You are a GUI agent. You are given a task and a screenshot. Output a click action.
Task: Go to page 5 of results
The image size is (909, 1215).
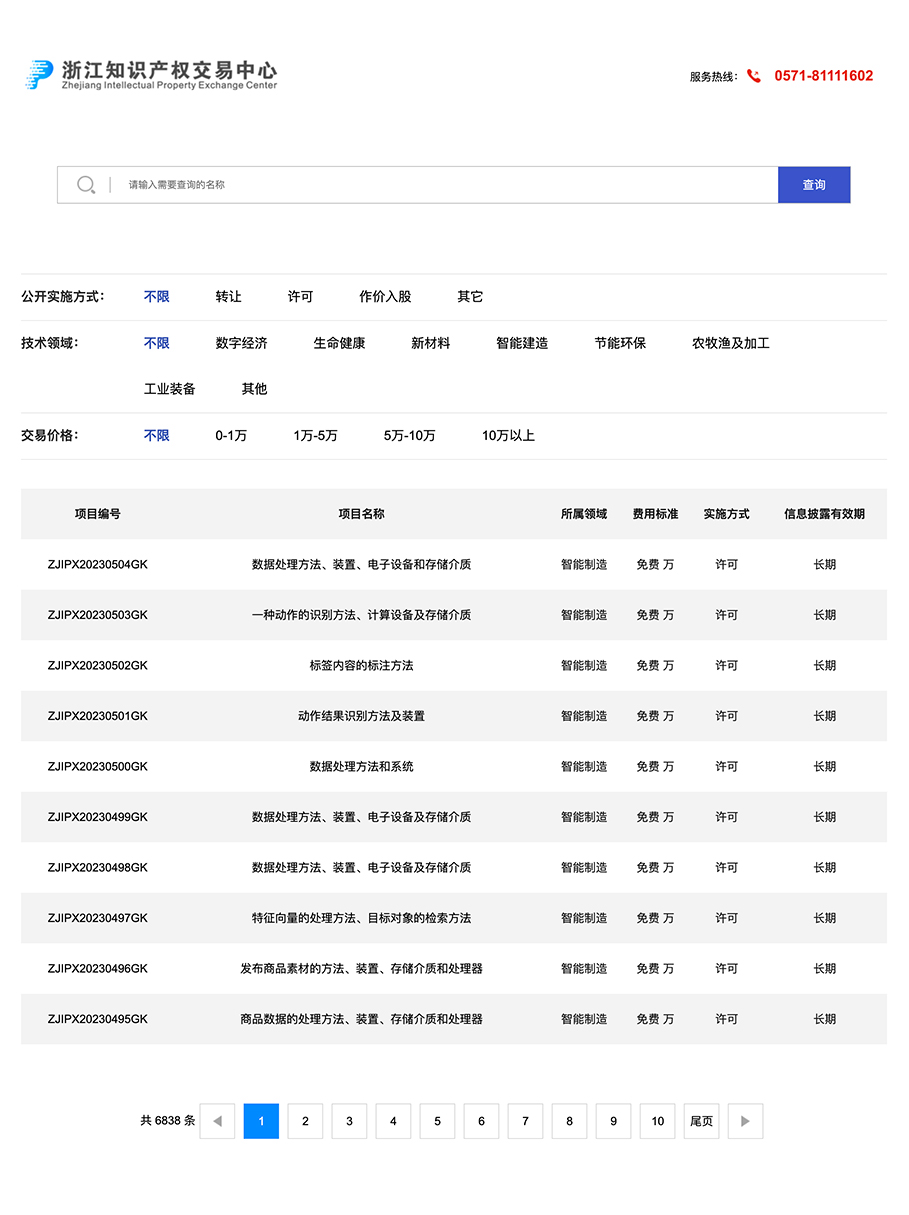(437, 1121)
